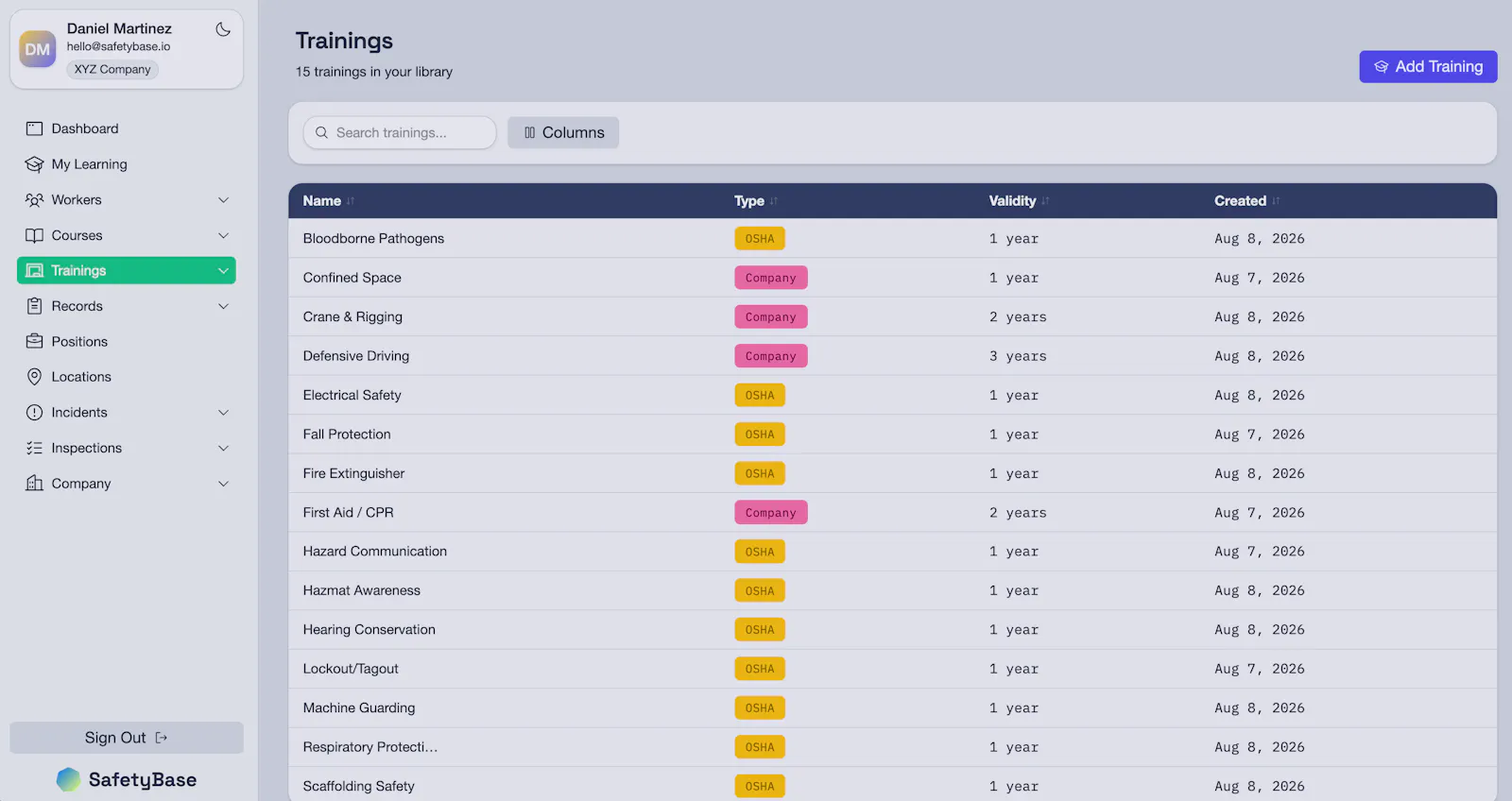
Task: Click the Records clipboard icon
Action: [35, 306]
